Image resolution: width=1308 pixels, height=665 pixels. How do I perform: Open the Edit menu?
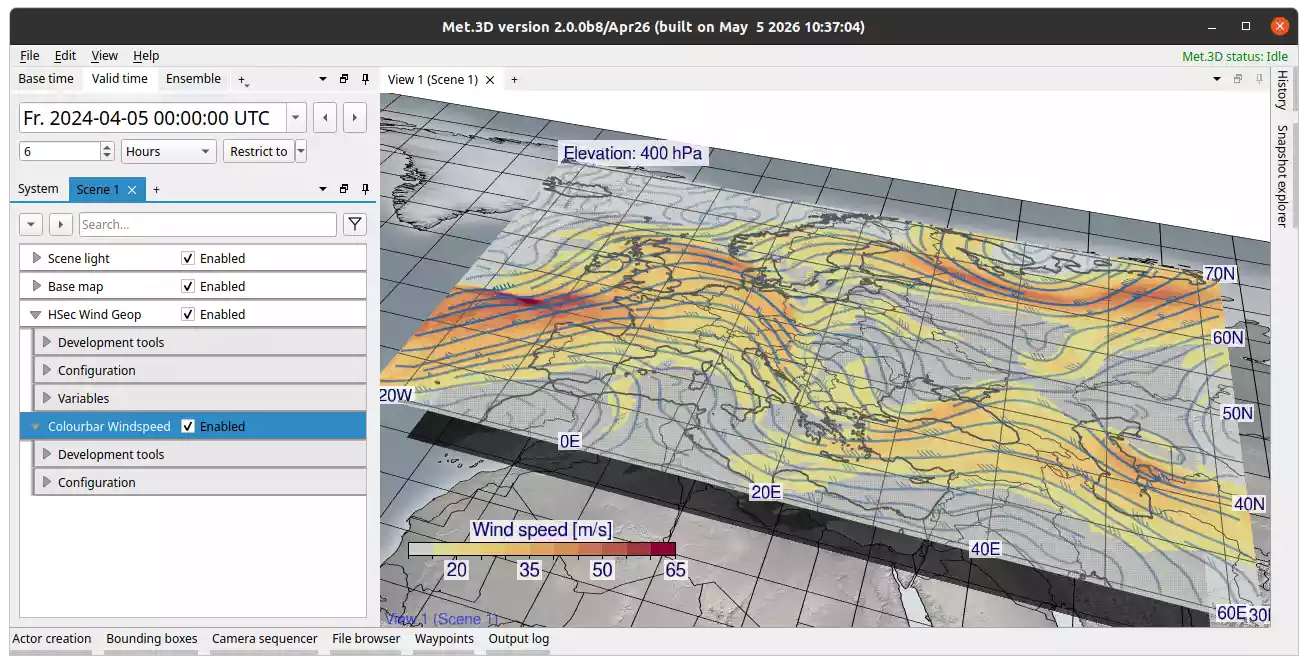[x=65, y=56]
